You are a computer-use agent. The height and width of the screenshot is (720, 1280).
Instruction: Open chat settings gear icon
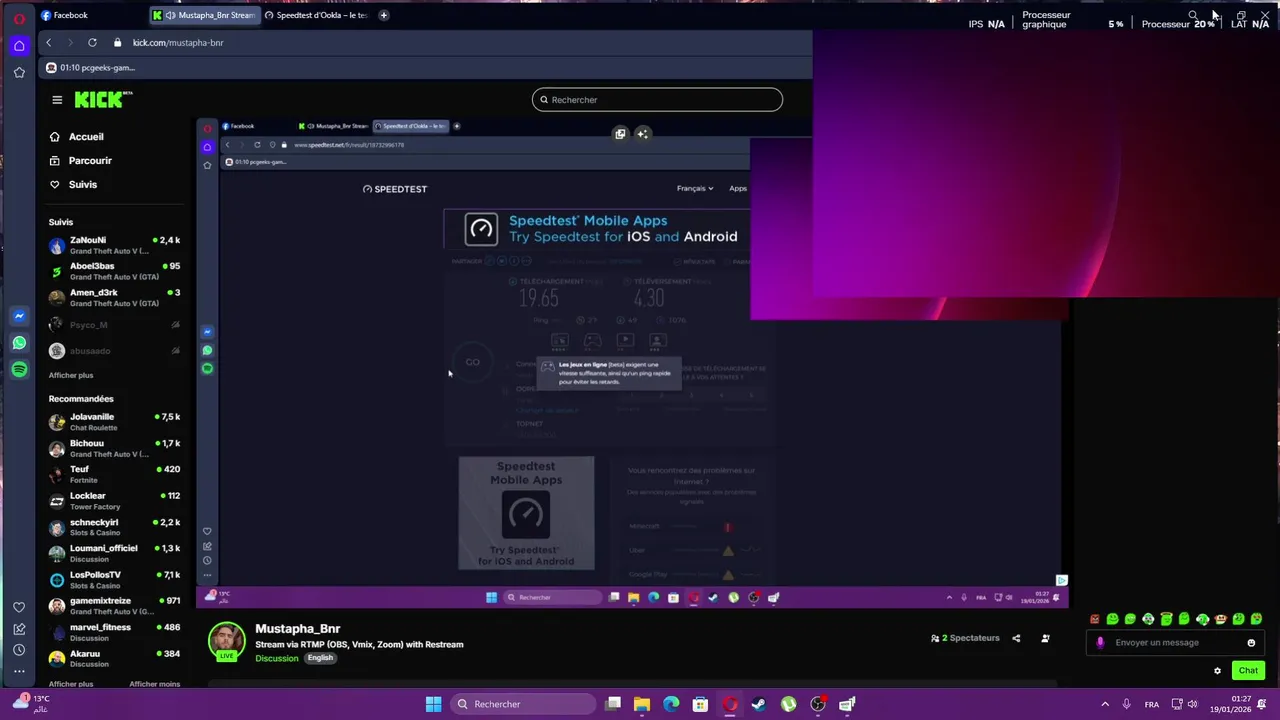click(x=1217, y=671)
